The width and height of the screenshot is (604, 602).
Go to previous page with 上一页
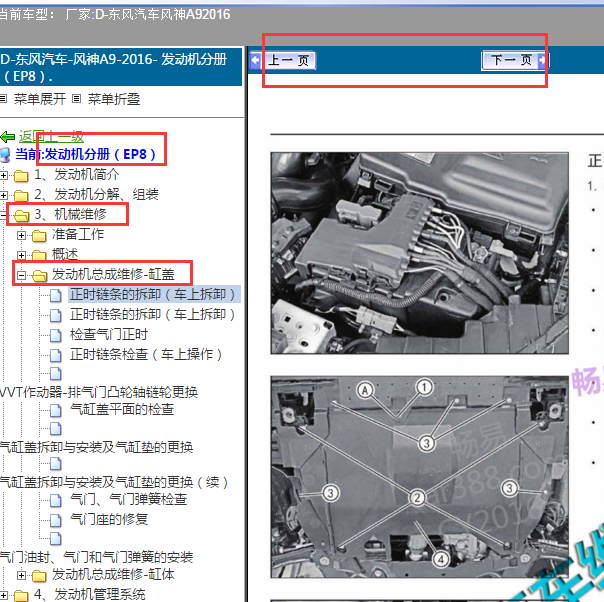(x=283, y=60)
